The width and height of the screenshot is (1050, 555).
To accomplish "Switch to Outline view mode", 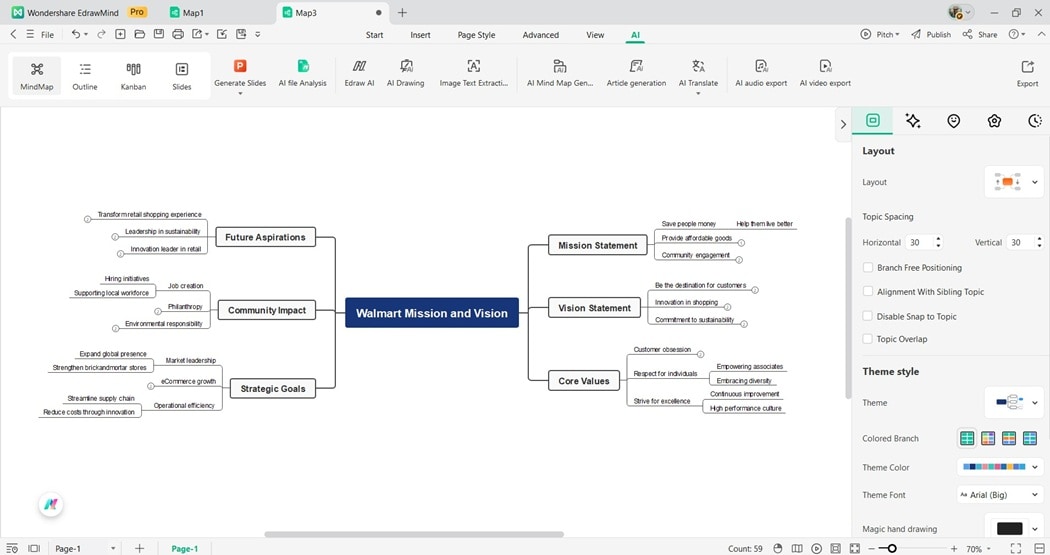I will [85, 76].
